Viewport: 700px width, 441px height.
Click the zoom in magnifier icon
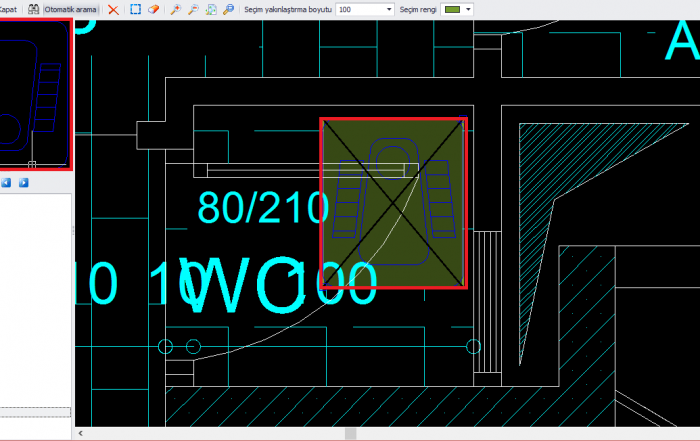click(176, 9)
